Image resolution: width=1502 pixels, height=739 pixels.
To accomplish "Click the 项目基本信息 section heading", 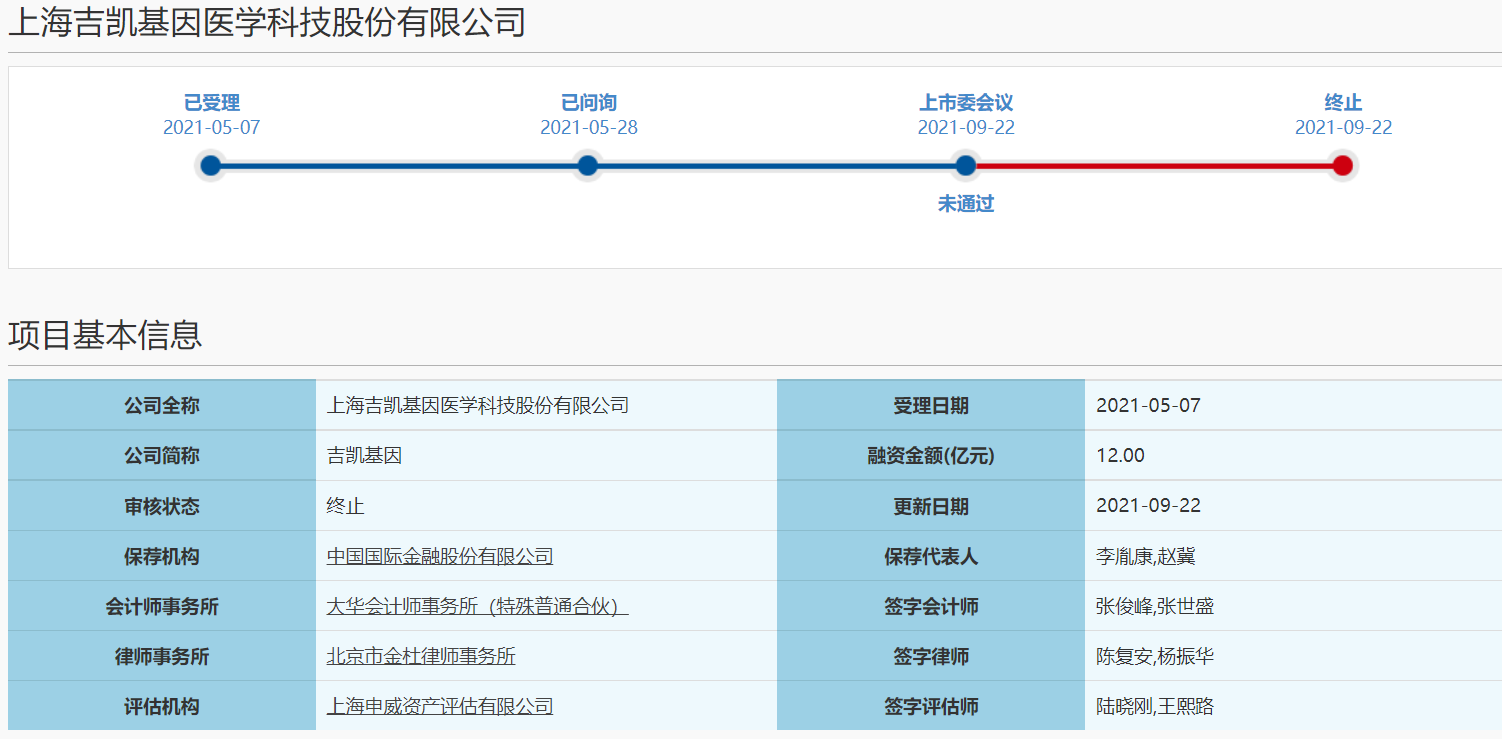I will click(105, 335).
